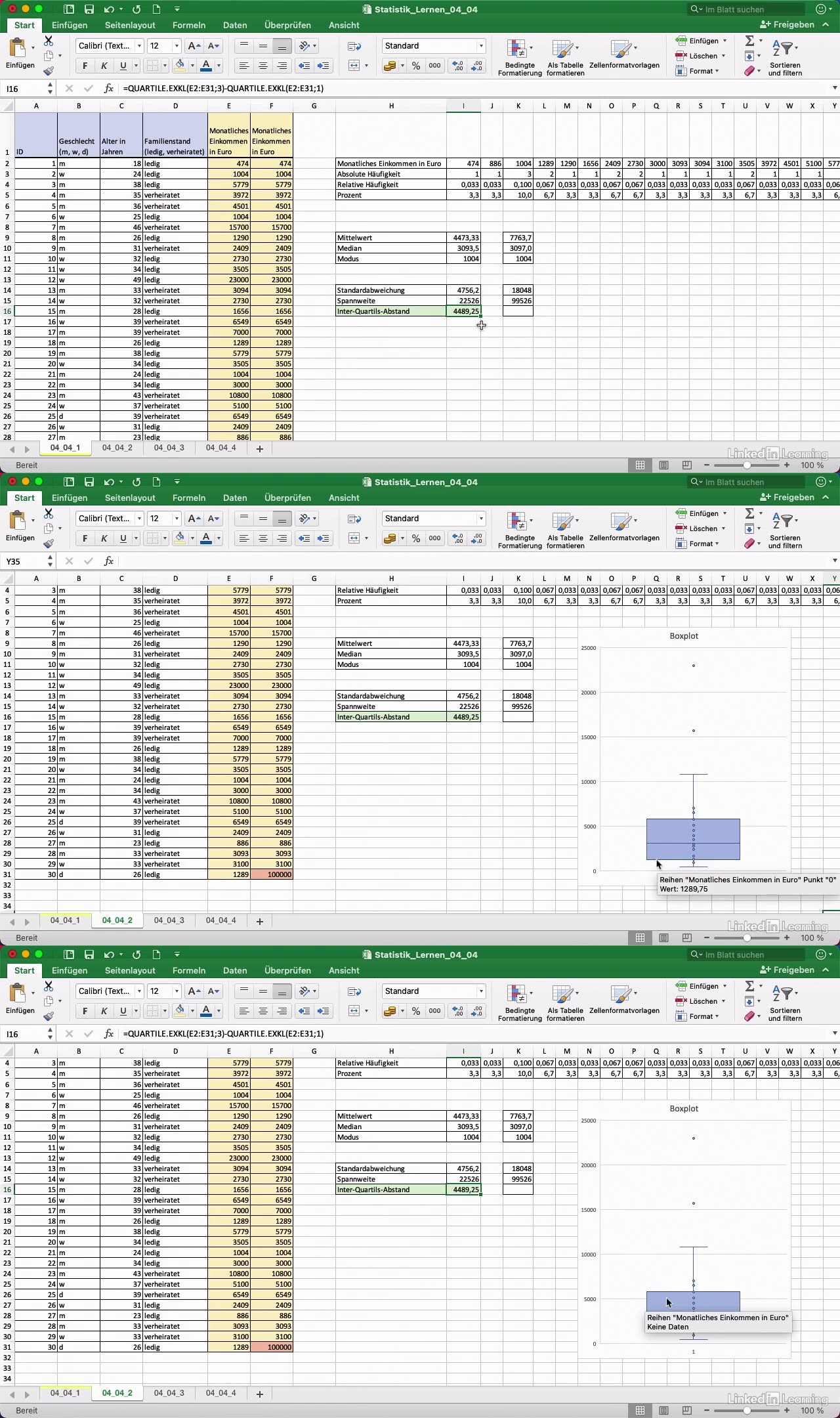Click the AutoSum sigma icon in the top window
Screen dimensions: 840x1418
(x=749, y=41)
